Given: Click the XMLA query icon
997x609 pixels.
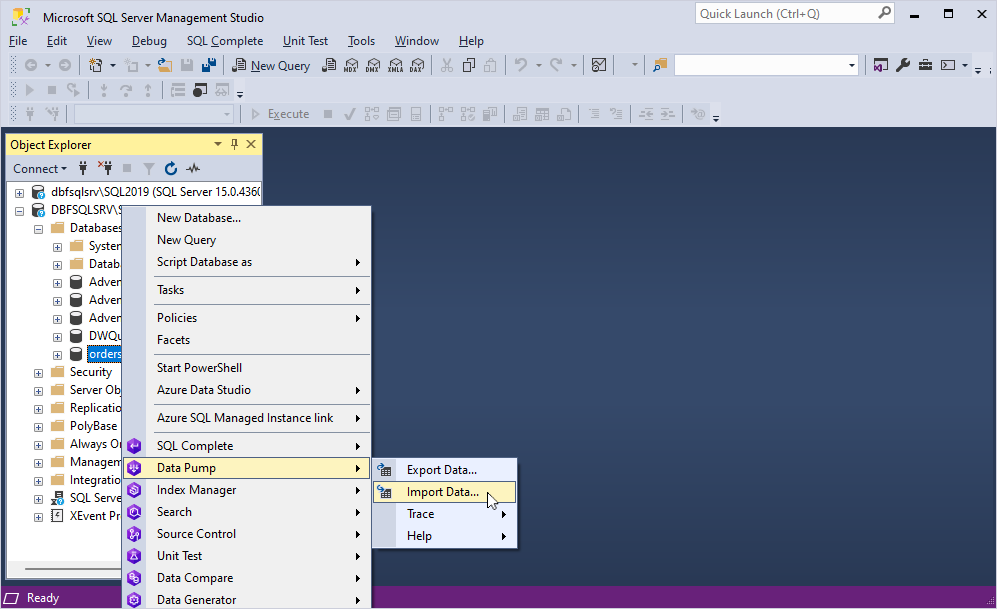Looking at the screenshot, I should tap(395, 65).
